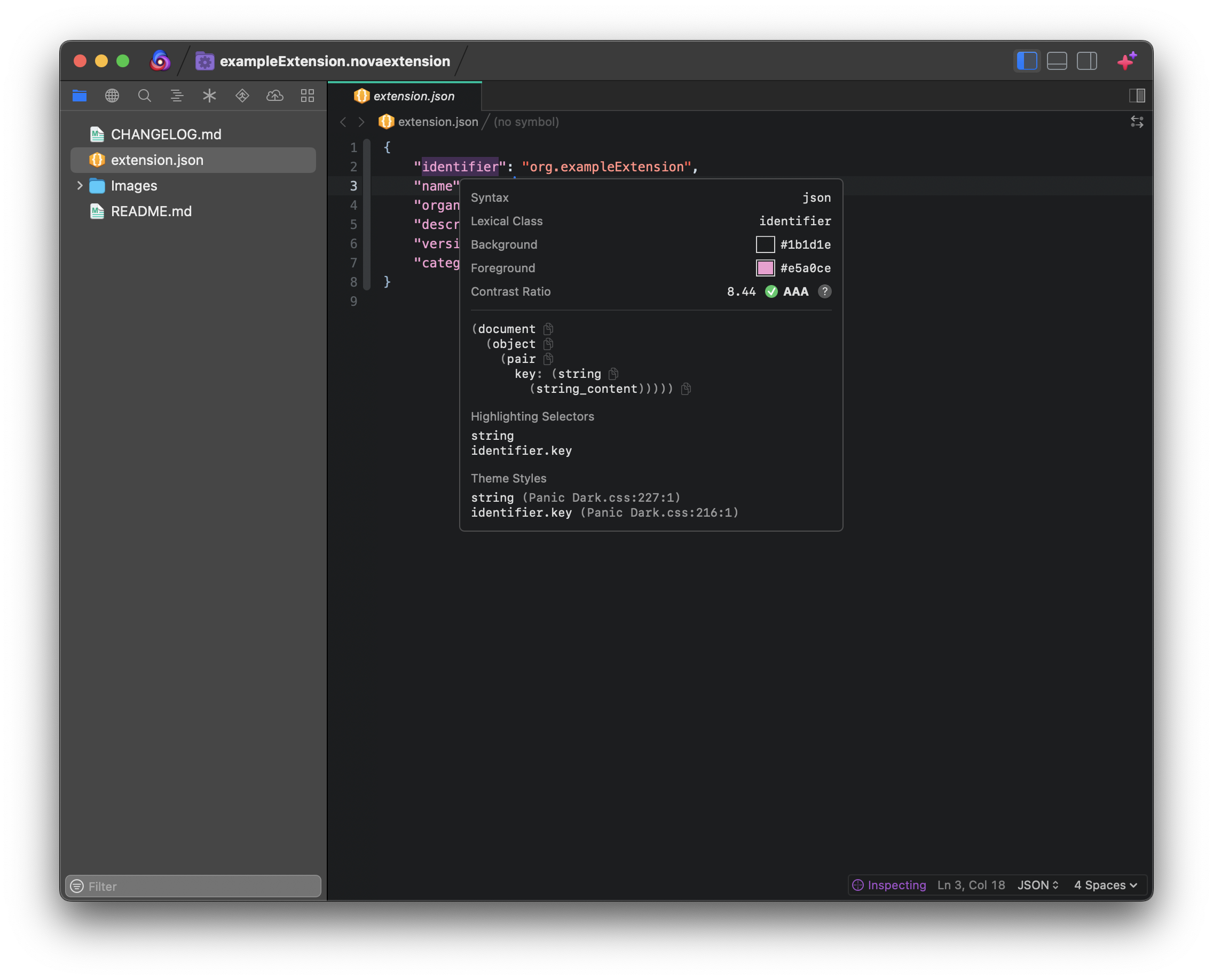This screenshot has height=980, width=1213.
Task: Open the asterisk sidebar icon
Action: tap(209, 96)
